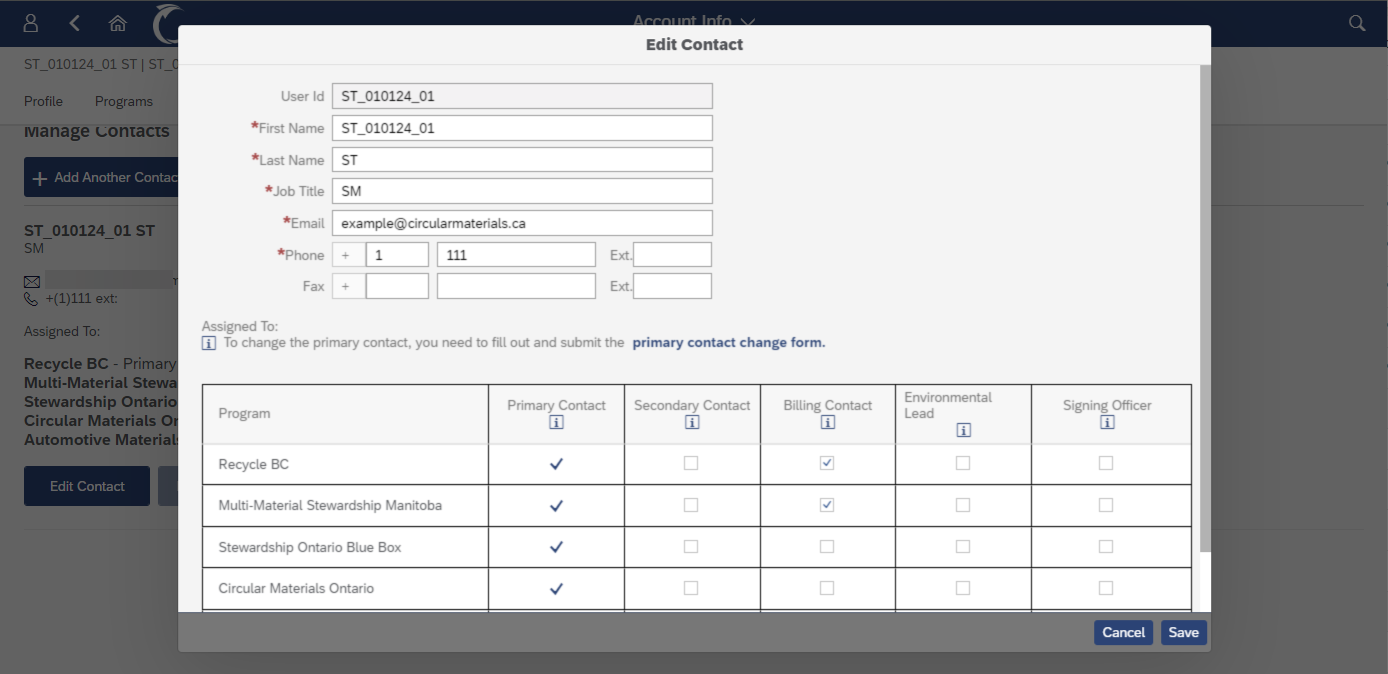Click the Save button
The height and width of the screenshot is (674, 1388).
point(1183,632)
